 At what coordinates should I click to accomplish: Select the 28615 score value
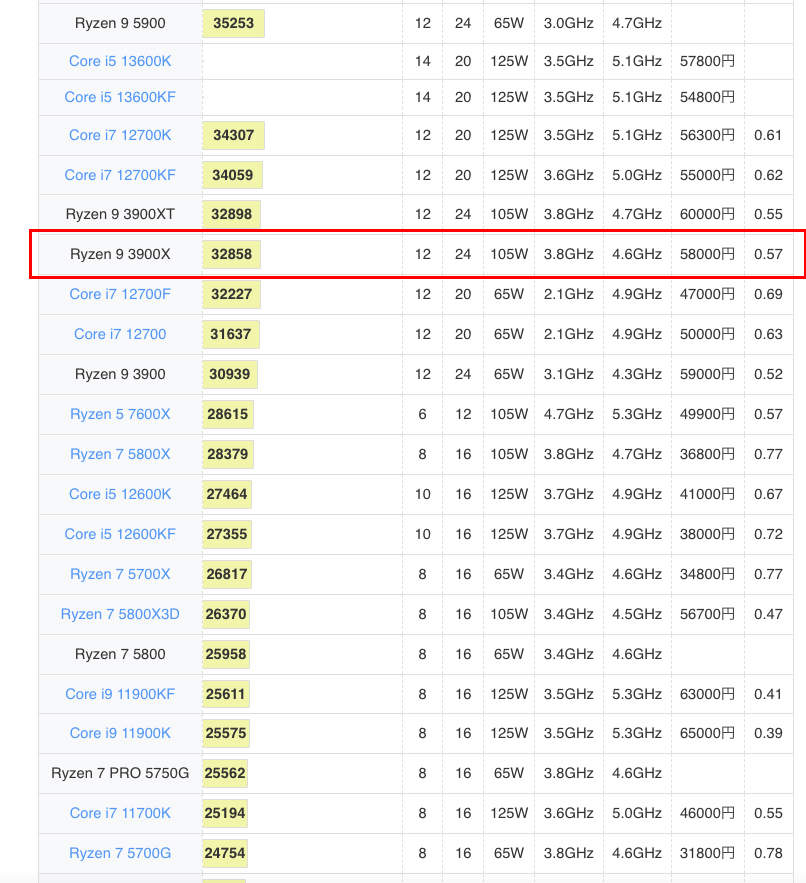pos(228,414)
